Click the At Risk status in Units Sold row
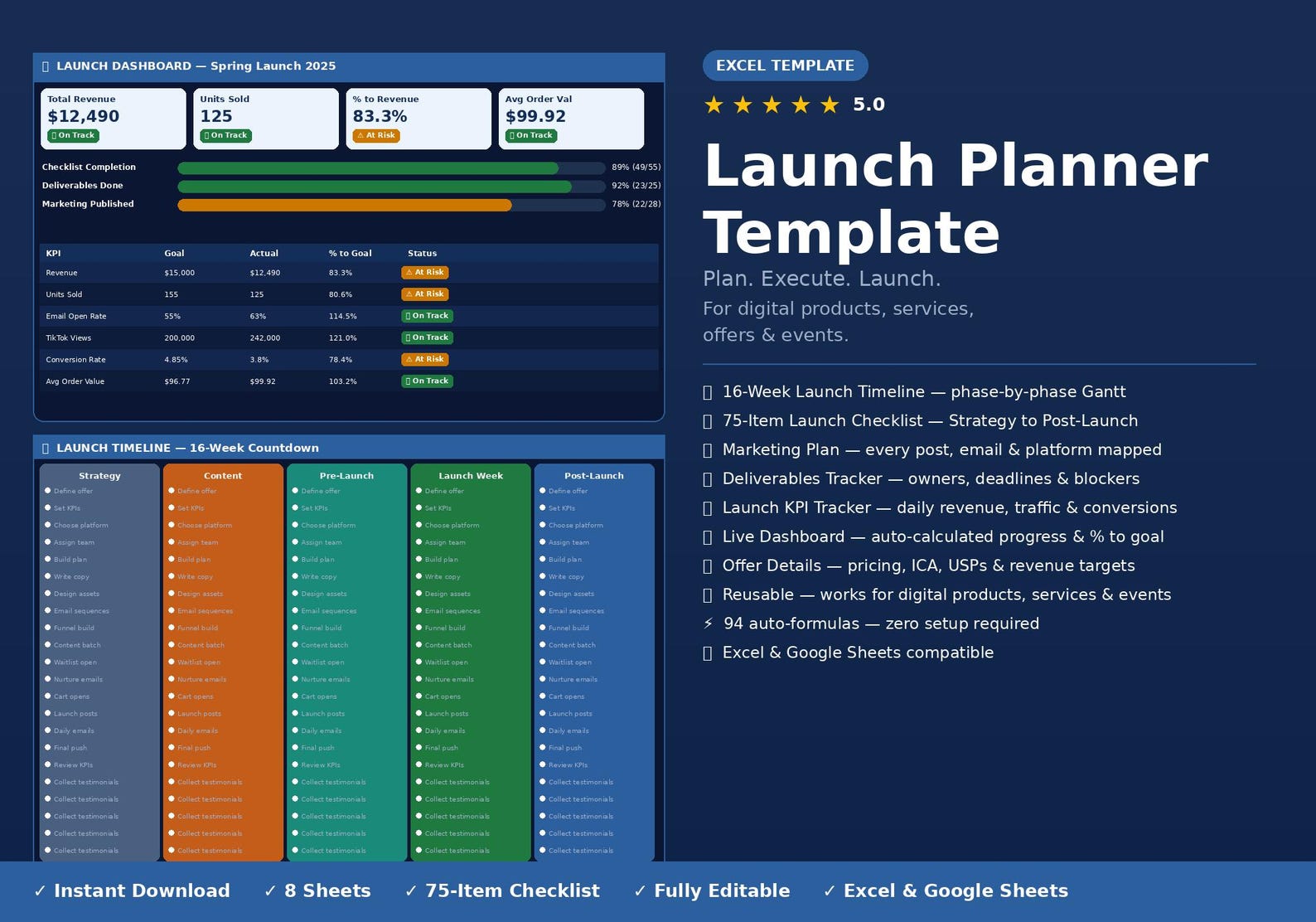This screenshot has width=1316, height=922. [425, 294]
